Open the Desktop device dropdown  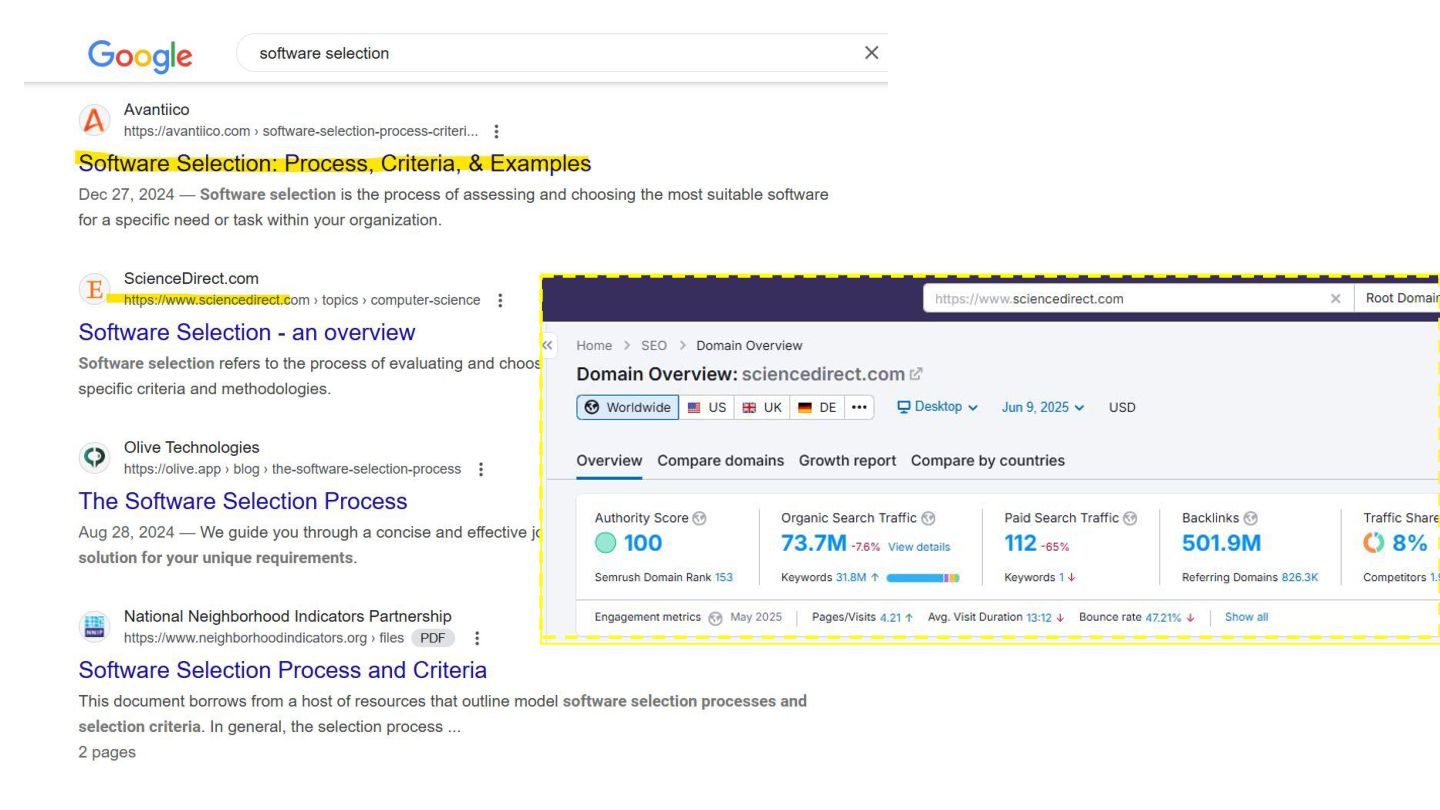pos(938,407)
